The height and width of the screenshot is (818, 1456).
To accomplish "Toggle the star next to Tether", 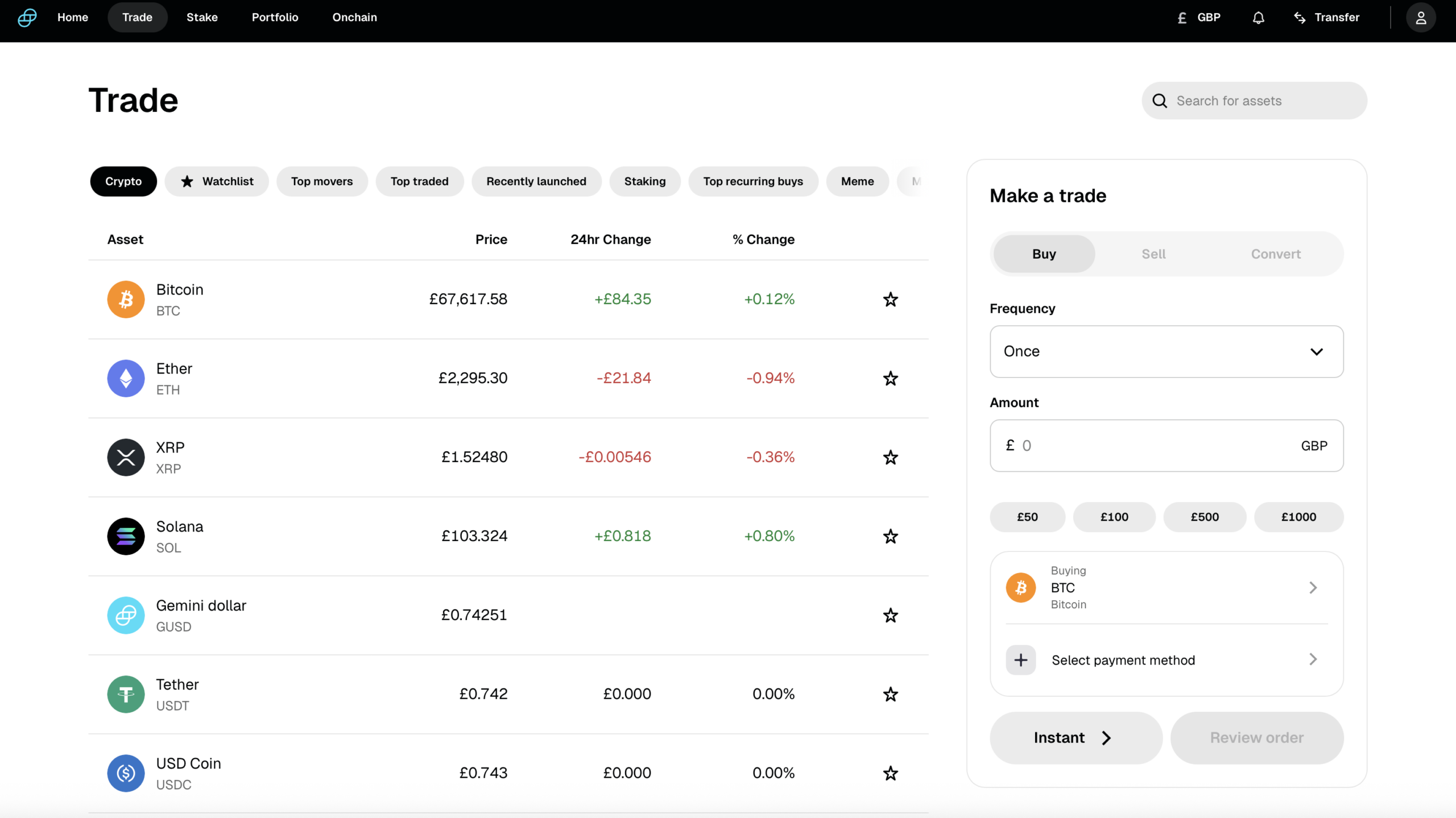I will coord(890,694).
